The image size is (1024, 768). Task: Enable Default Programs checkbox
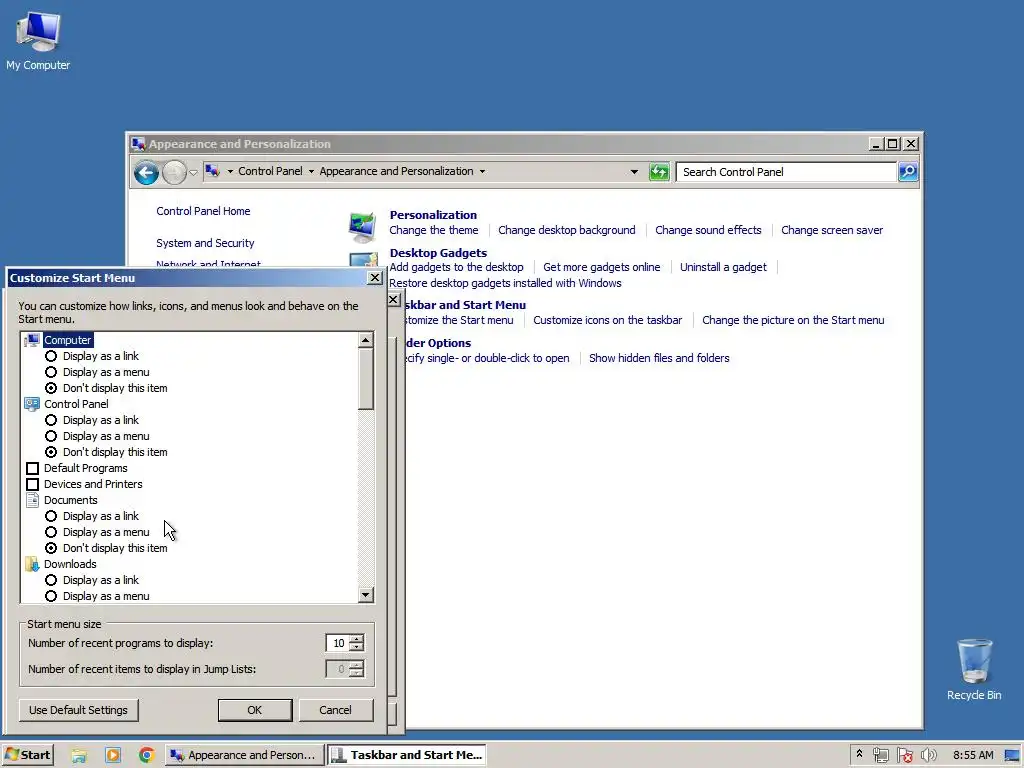point(32,468)
